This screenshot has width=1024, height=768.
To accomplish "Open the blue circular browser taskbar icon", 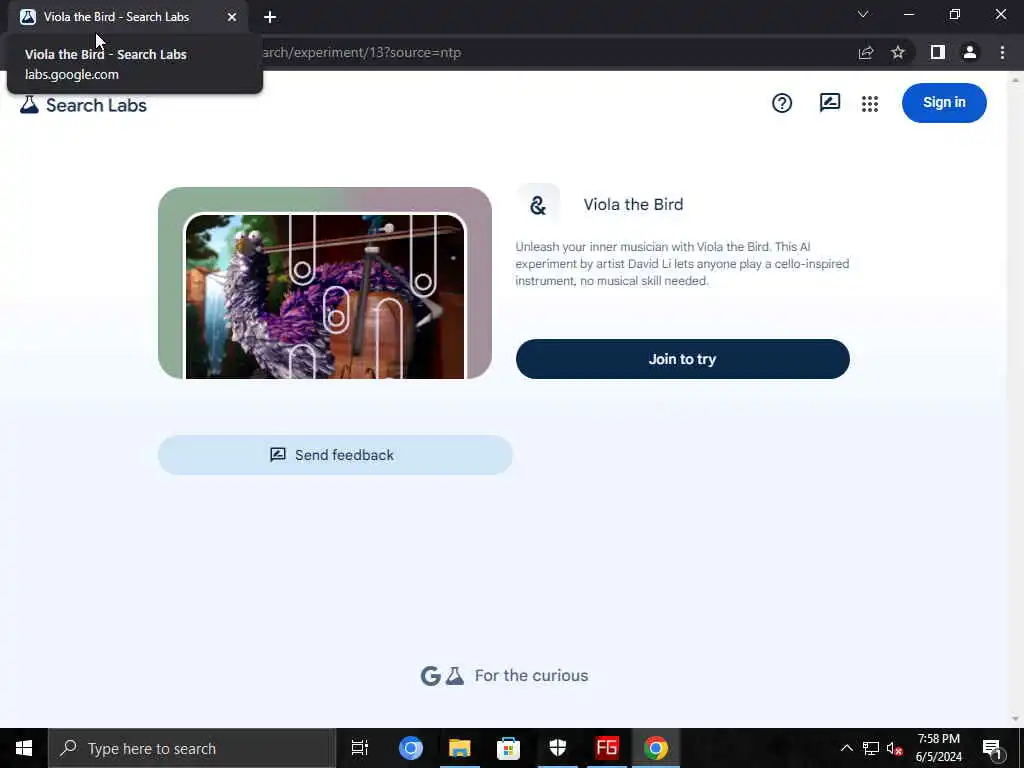I will tap(411, 748).
